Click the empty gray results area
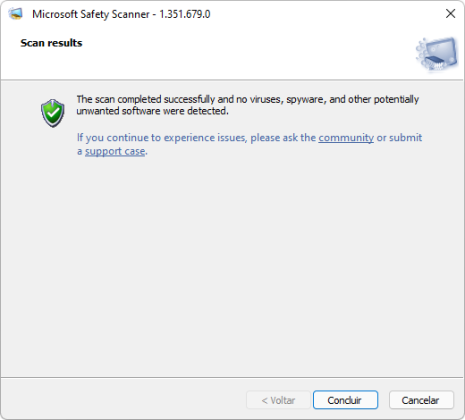 (x=232, y=267)
